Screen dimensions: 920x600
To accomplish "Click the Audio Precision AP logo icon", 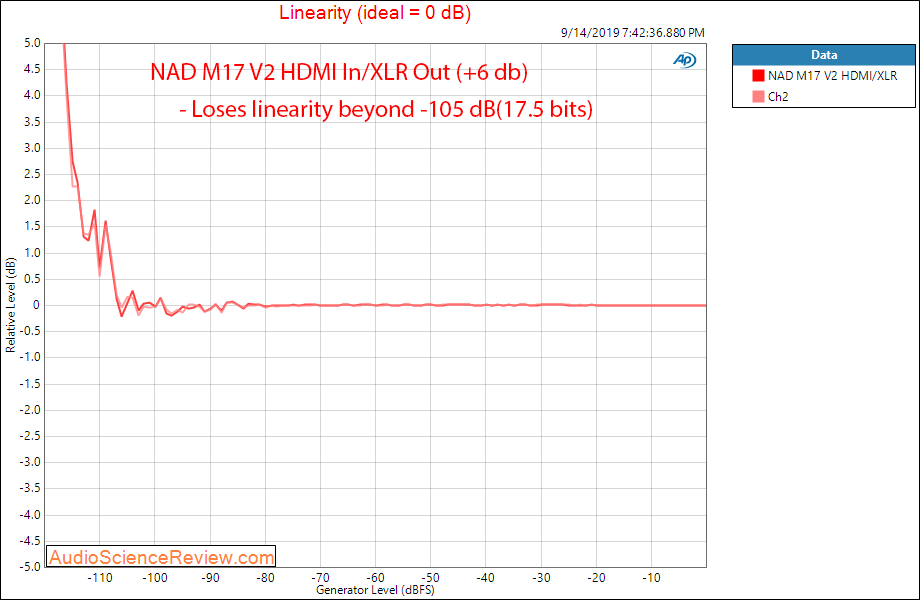I will [x=684, y=60].
